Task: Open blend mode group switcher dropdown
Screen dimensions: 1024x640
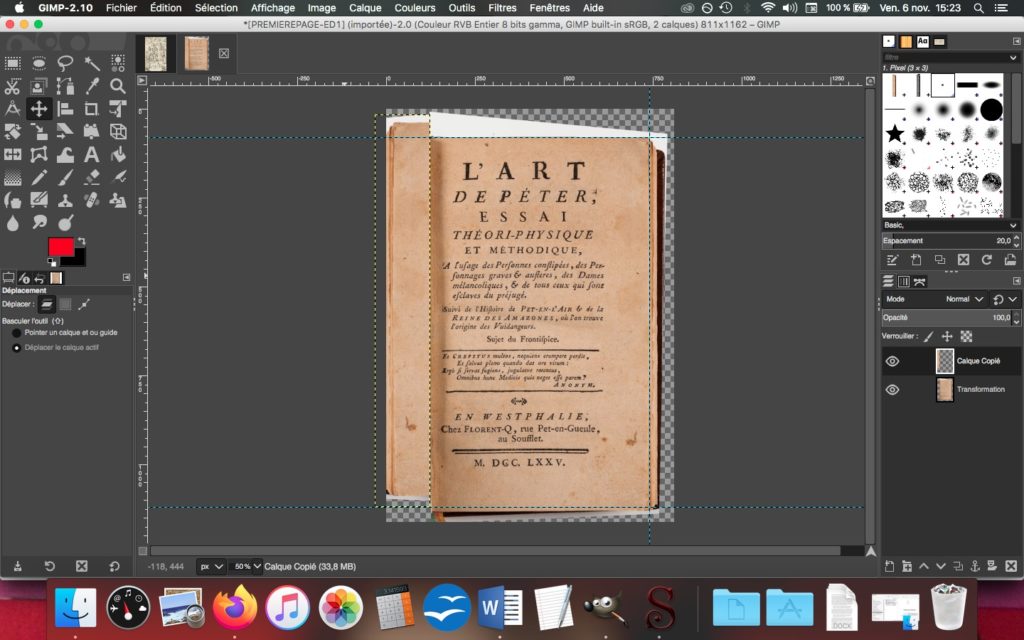Action: pos(1004,299)
